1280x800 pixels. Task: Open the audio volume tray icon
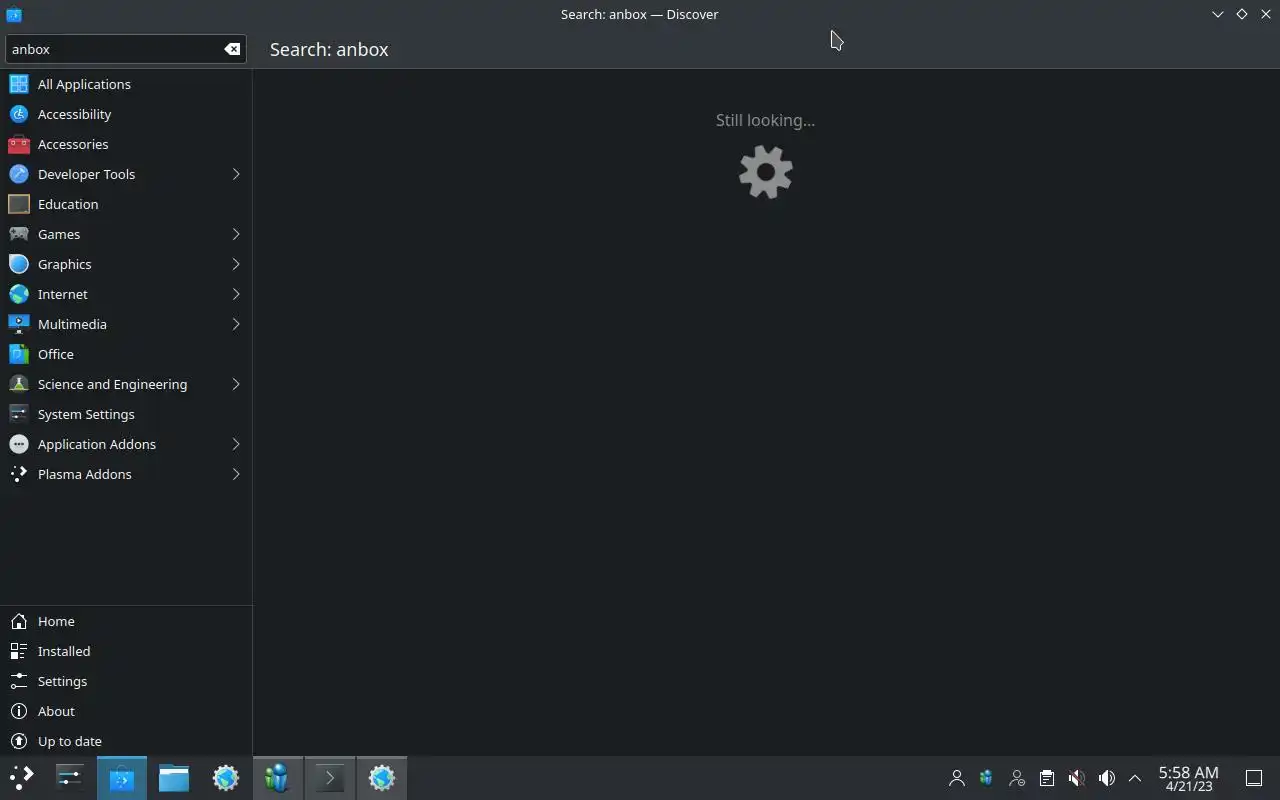(x=1106, y=777)
